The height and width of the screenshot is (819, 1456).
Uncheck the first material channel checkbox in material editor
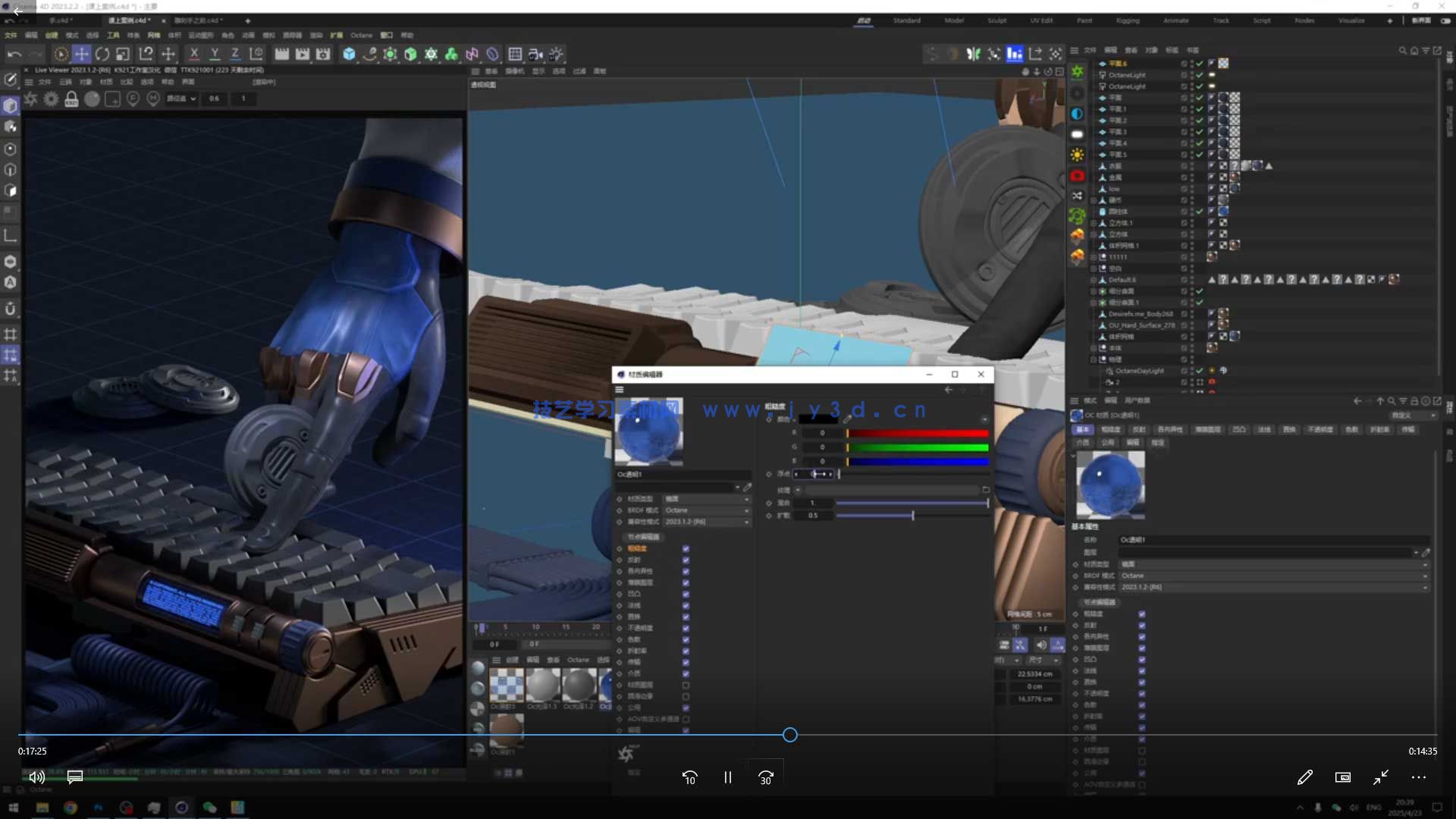686,548
